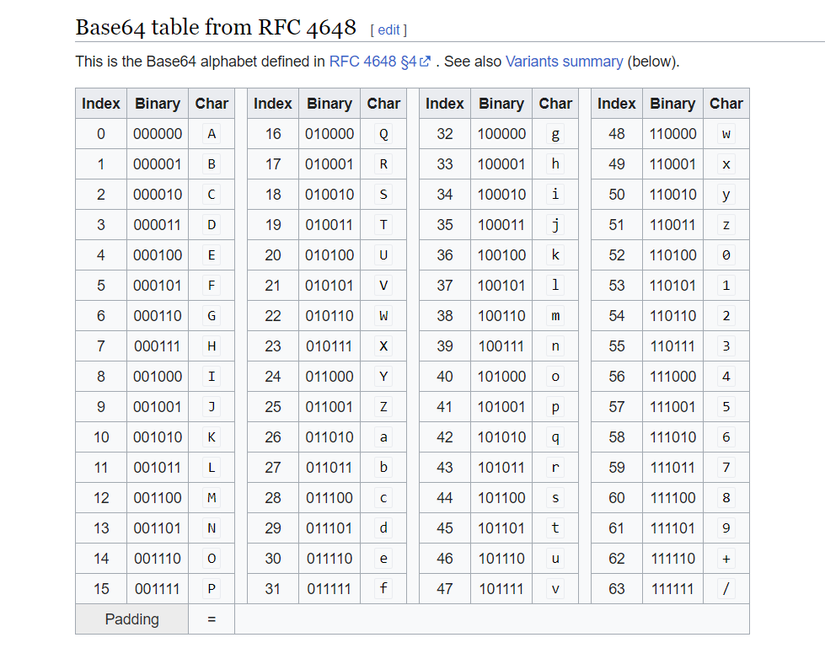This screenshot has height=648, width=825.
Task: Click index cell 16
Action: click(x=273, y=134)
